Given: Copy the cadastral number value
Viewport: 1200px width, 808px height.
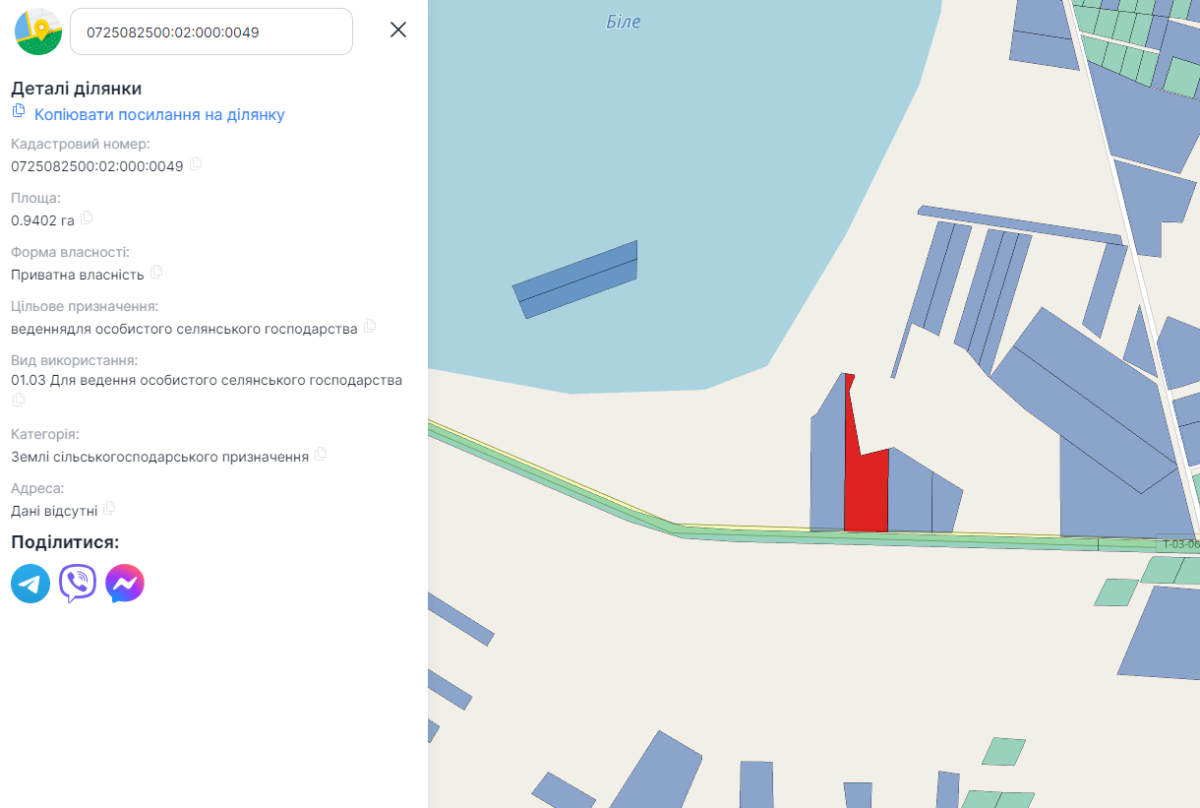Looking at the screenshot, I should pos(196,164).
